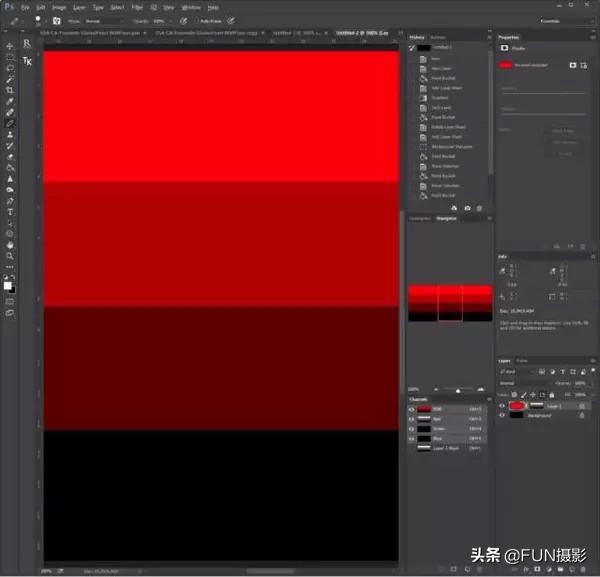Select the Zoom tool in toolbar
The width and height of the screenshot is (600, 577).
coord(10,256)
